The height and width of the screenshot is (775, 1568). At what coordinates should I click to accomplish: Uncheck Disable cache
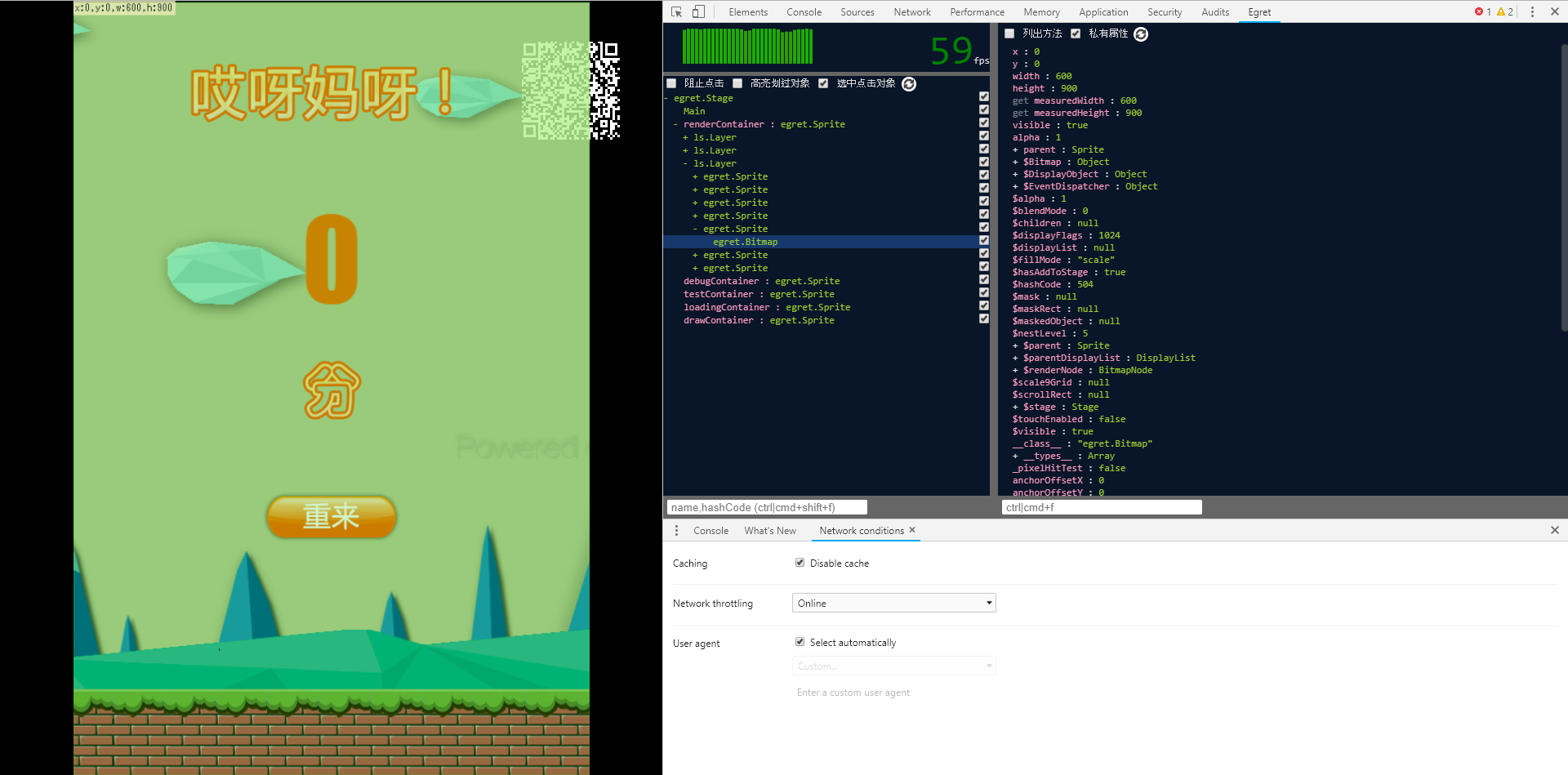click(800, 563)
